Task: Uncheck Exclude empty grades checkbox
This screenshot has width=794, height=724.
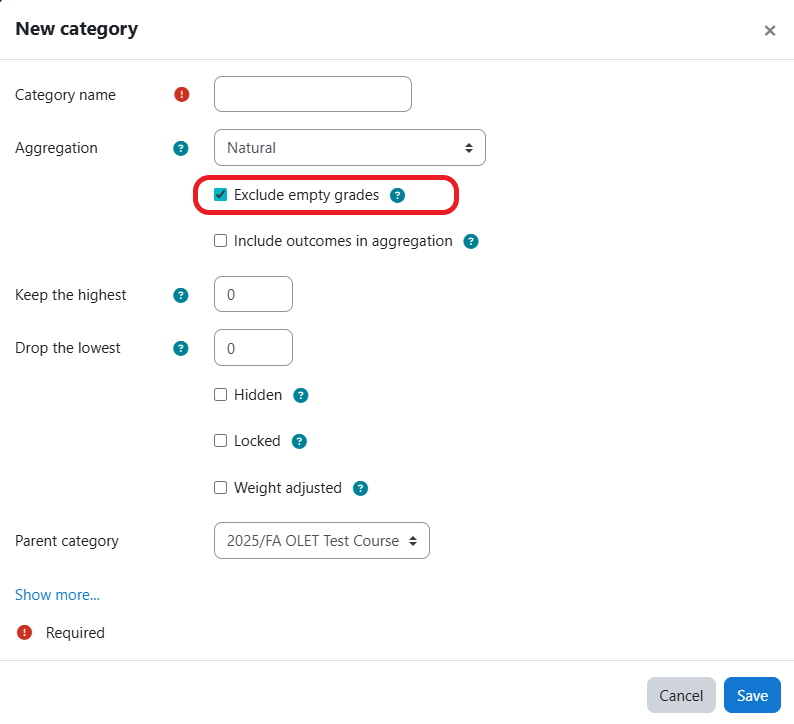Action: [x=221, y=195]
